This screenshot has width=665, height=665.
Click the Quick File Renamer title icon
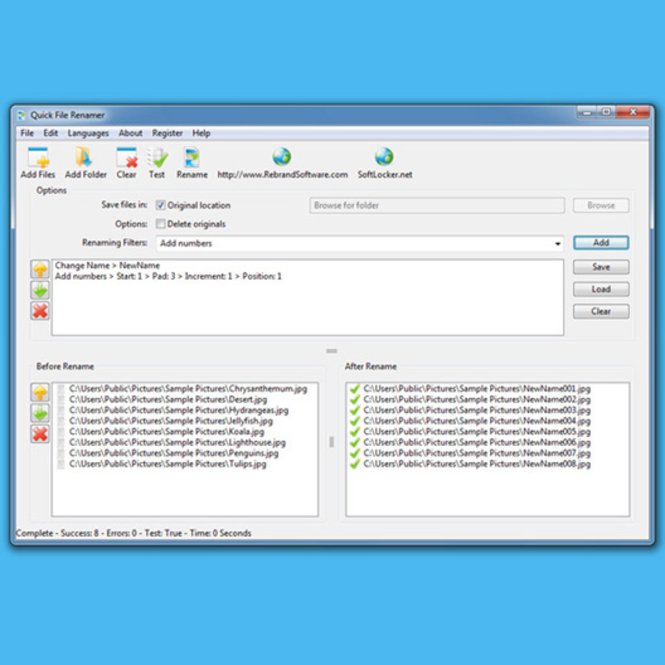[21, 115]
